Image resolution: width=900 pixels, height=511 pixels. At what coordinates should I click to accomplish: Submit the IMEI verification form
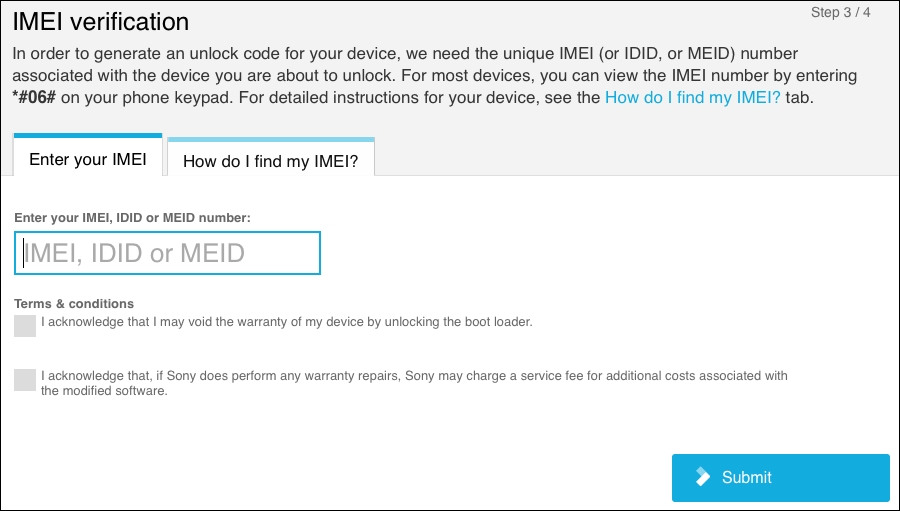pyautogui.click(x=781, y=478)
